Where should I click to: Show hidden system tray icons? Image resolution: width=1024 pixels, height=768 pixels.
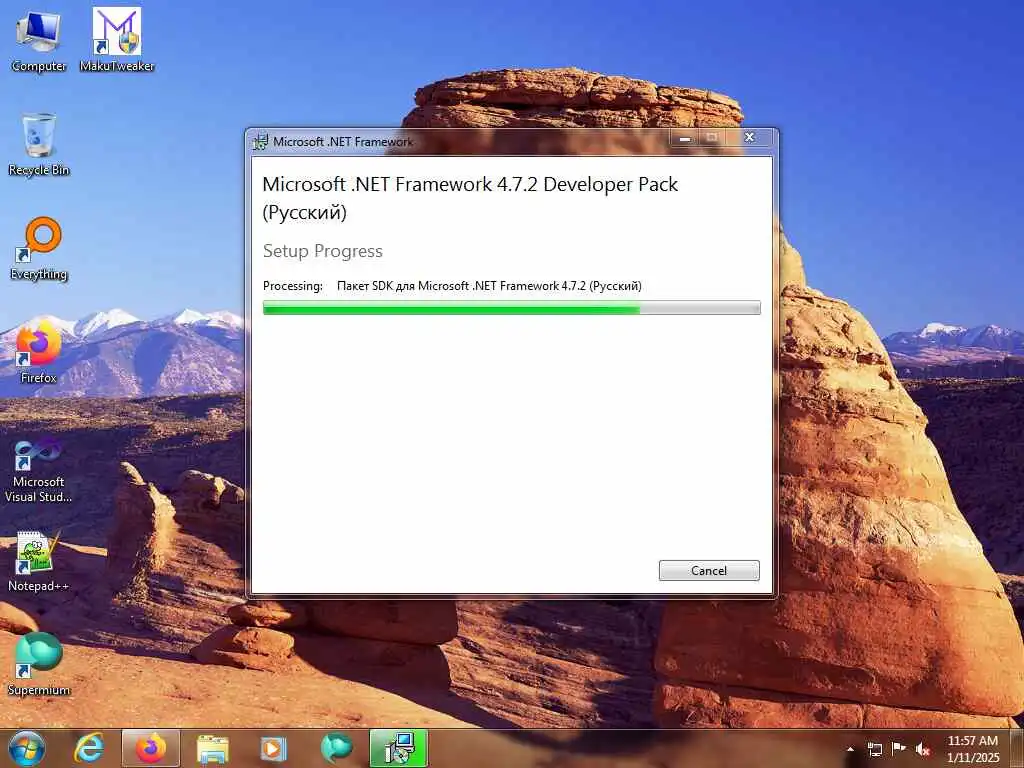(850, 749)
